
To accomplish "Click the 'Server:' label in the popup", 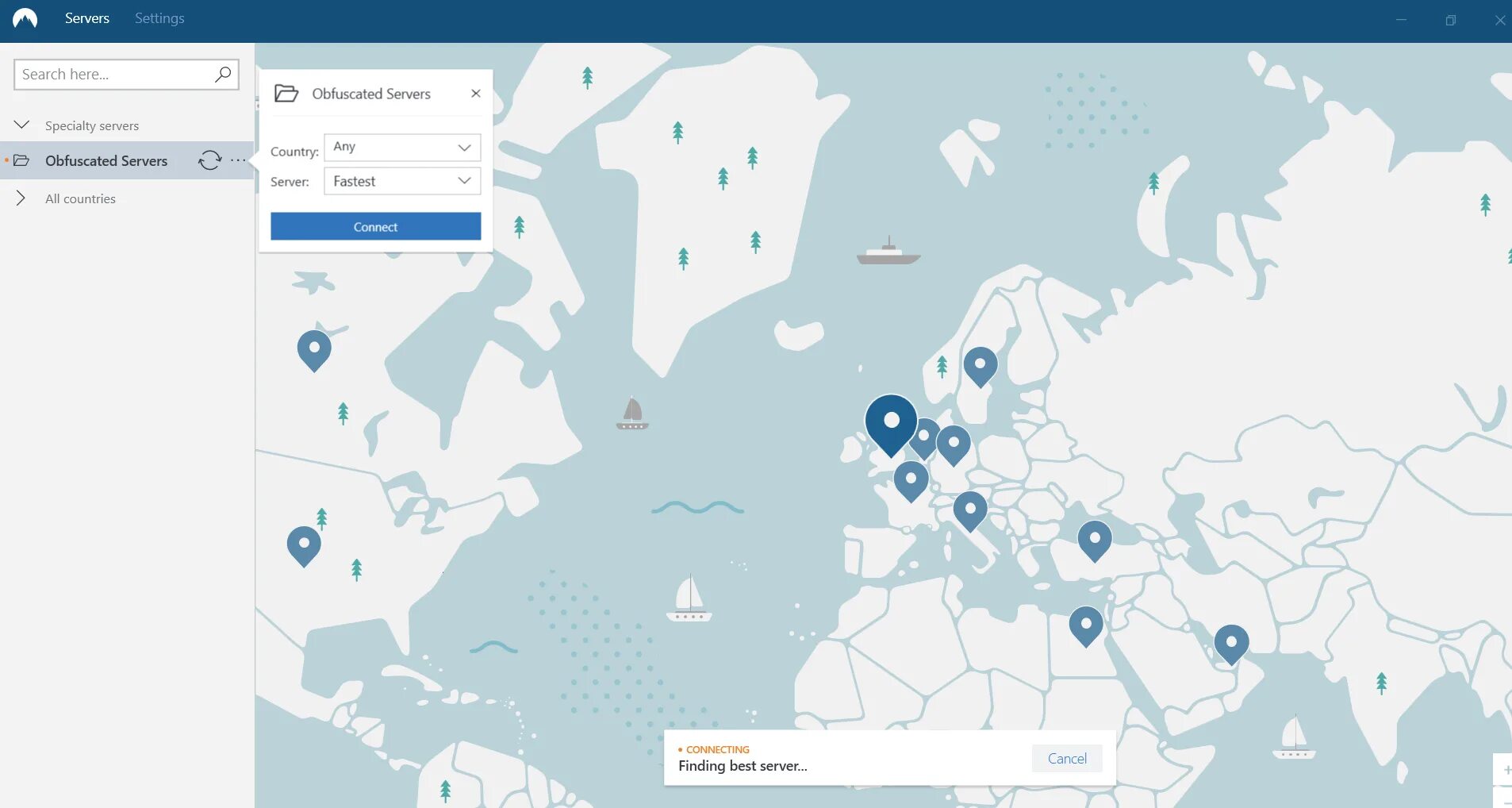I will pos(290,182).
